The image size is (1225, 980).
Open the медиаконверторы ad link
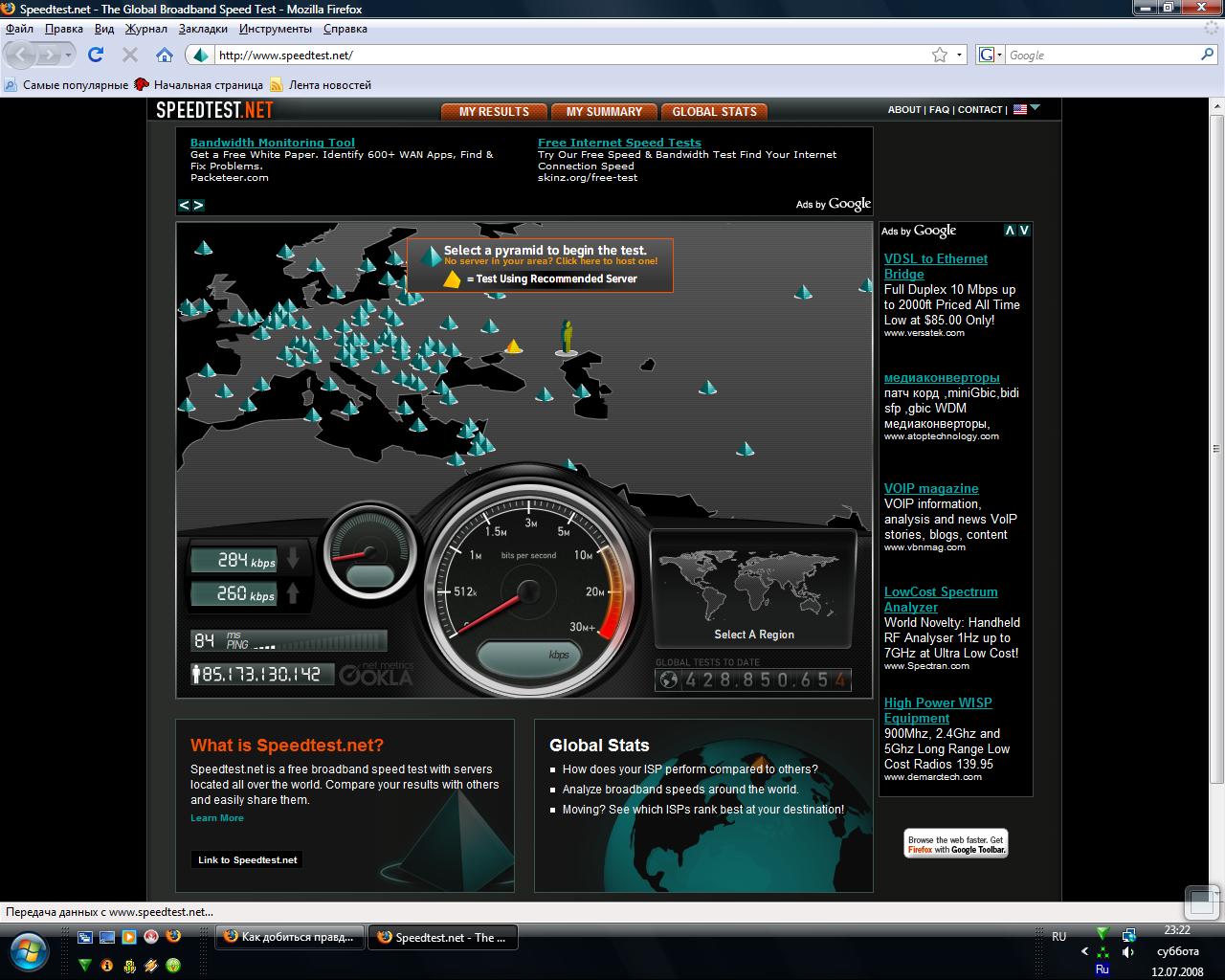pos(942,377)
